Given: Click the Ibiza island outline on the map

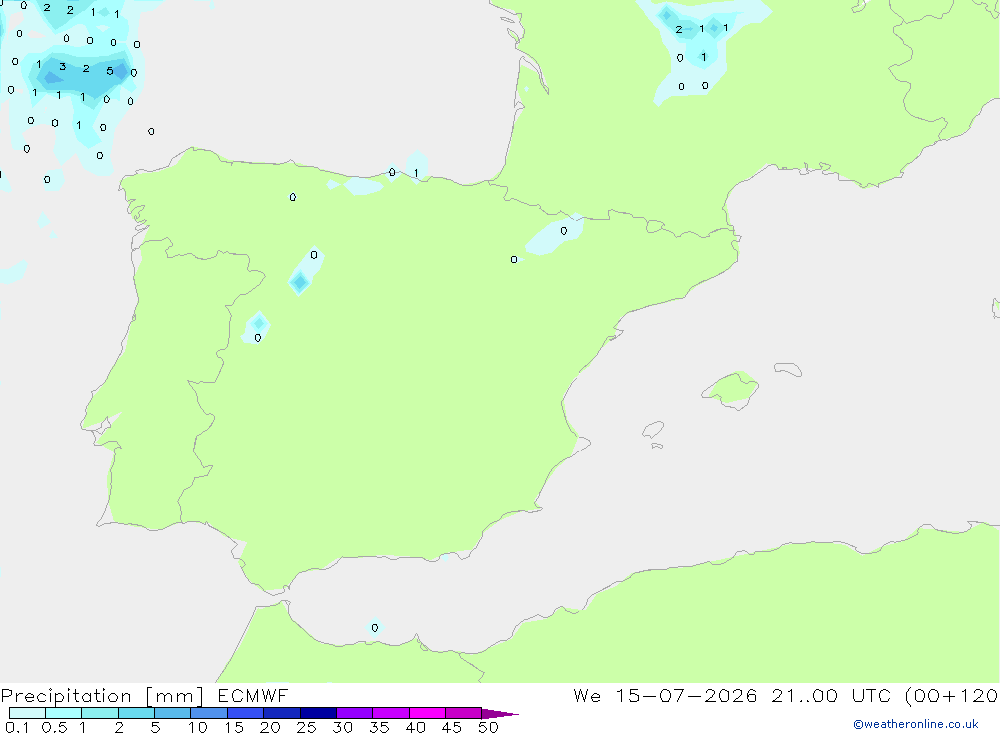Looking at the screenshot, I should click(653, 429).
